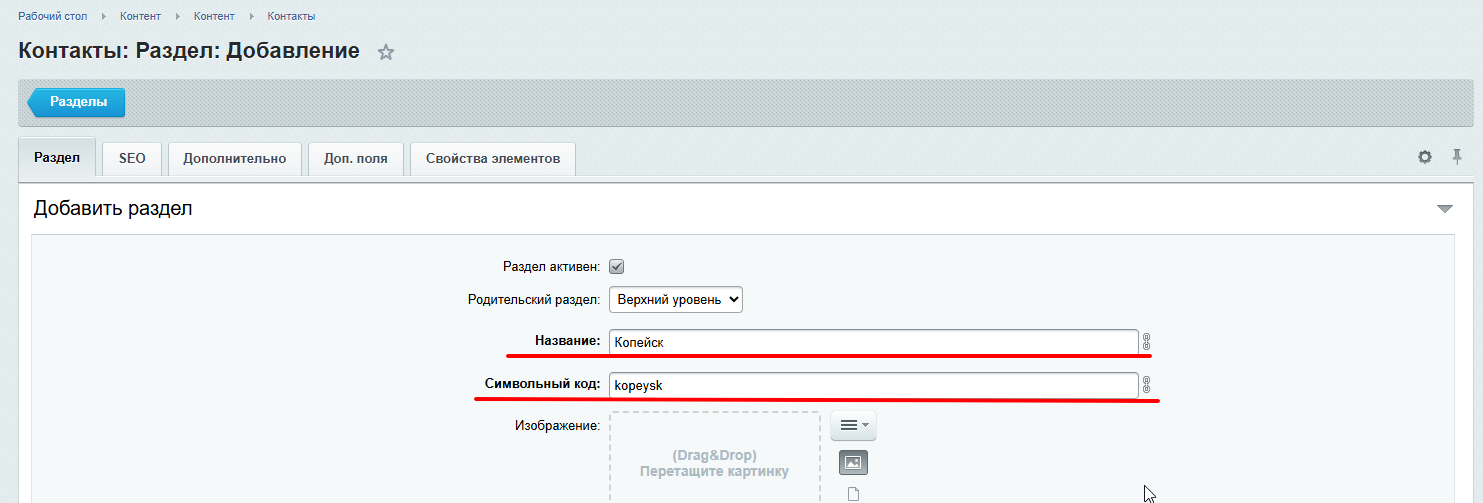Screen dimensions: 1483x503
Task: Click the file document icon near image area
Action: coord(853,493)
